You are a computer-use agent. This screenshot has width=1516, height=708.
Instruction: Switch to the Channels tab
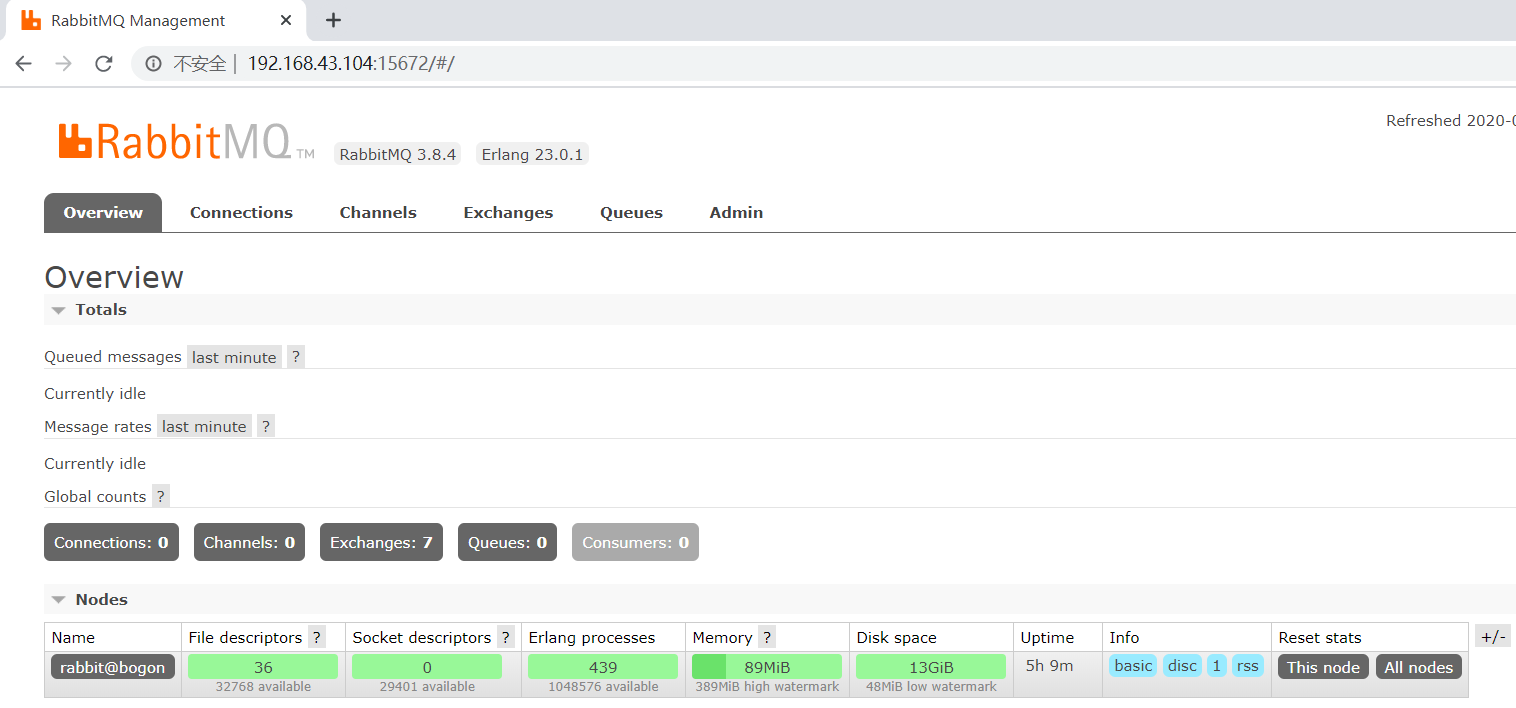[378, 212]
